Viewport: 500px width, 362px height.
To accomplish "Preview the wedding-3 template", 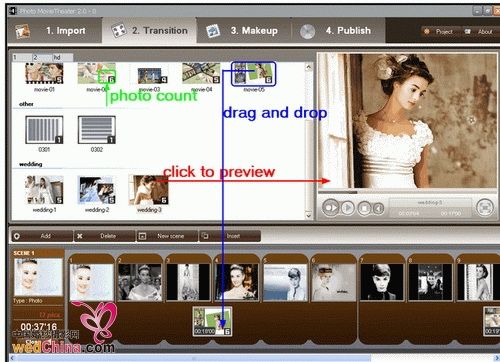I will coord(149,190).
